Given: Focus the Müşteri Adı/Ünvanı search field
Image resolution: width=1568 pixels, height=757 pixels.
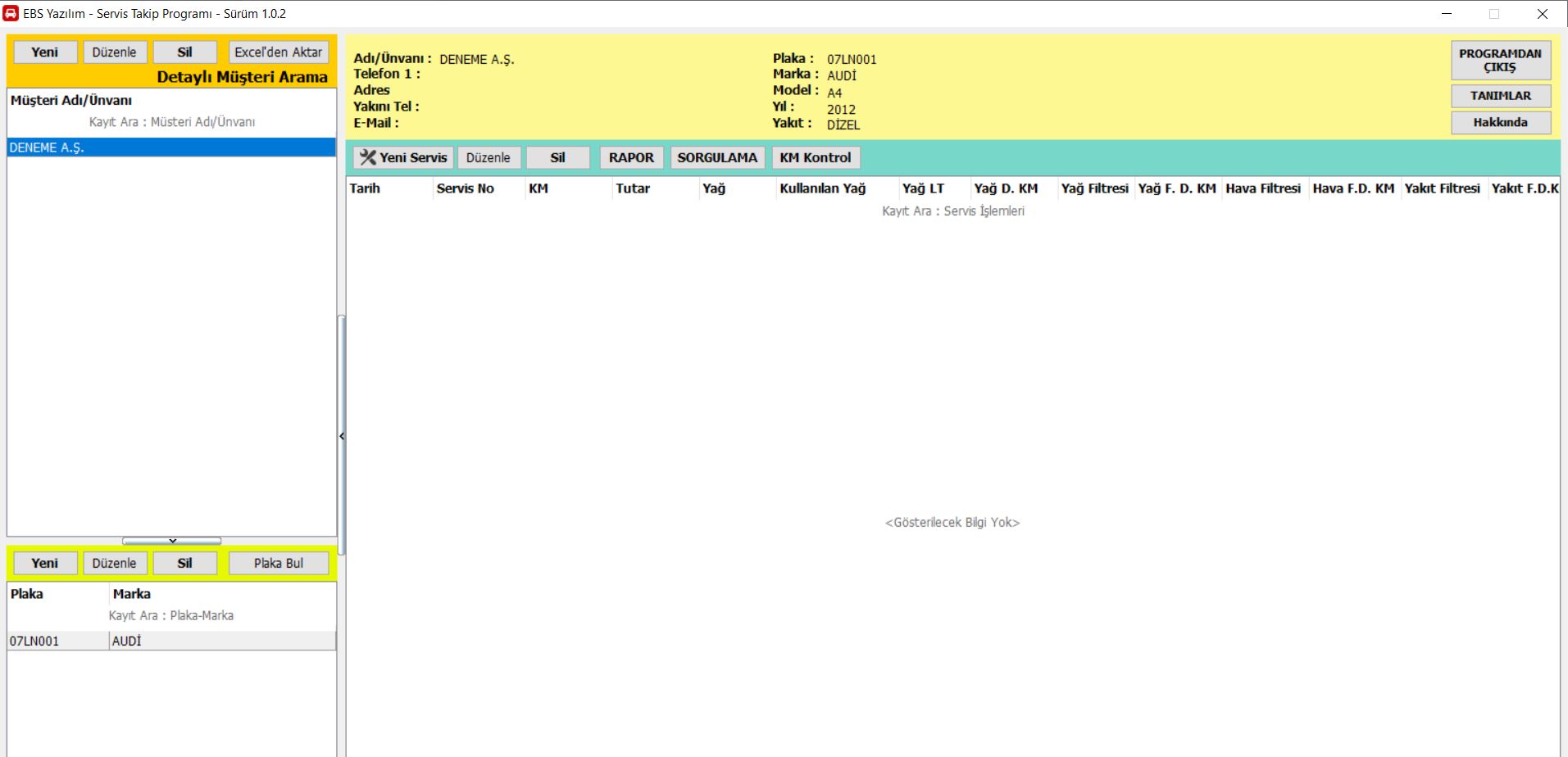Looking at the screenshot, I should point(172,122).
